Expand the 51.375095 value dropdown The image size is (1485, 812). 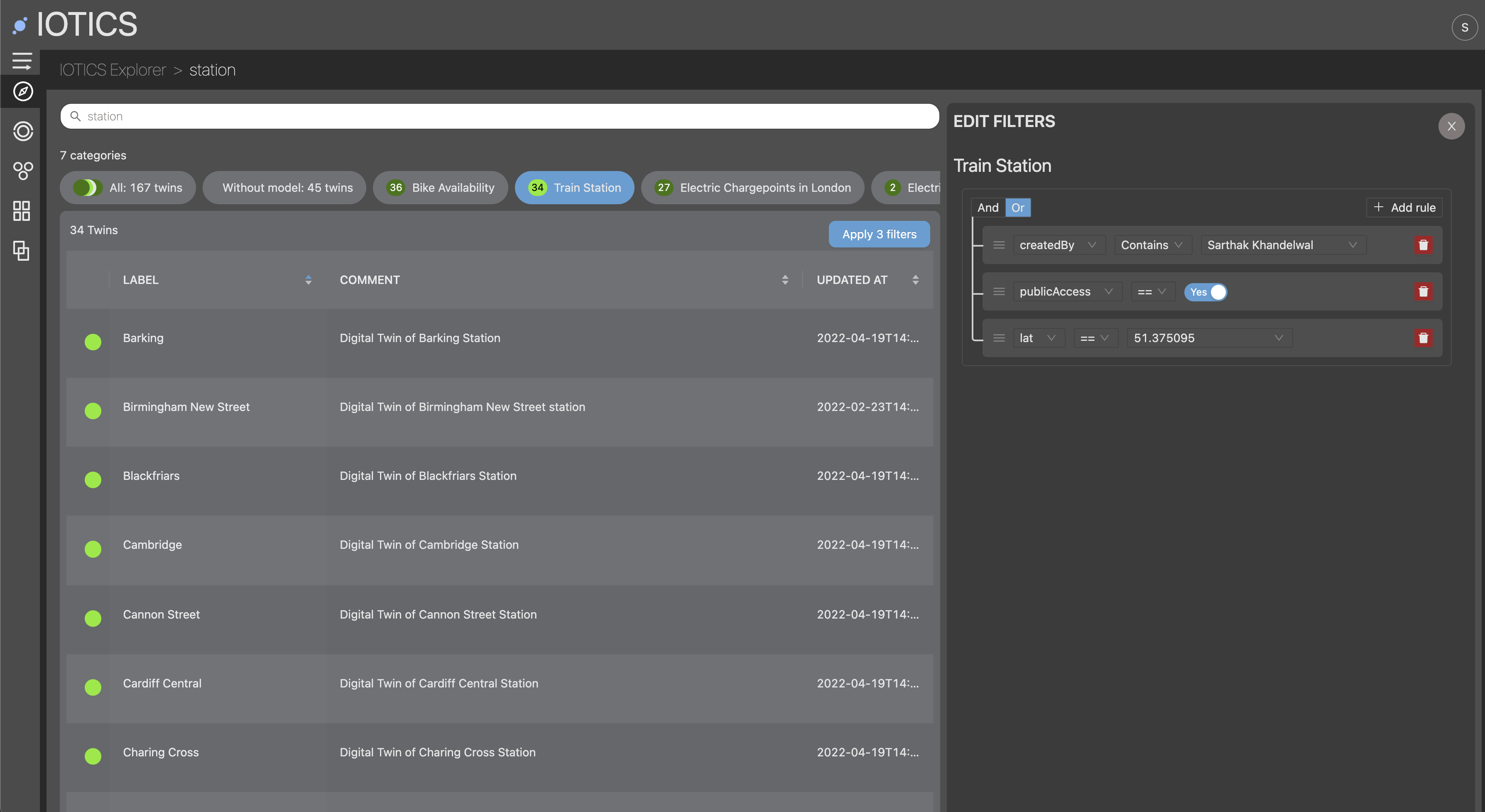pyautogui.click(x=1208, y=338)
